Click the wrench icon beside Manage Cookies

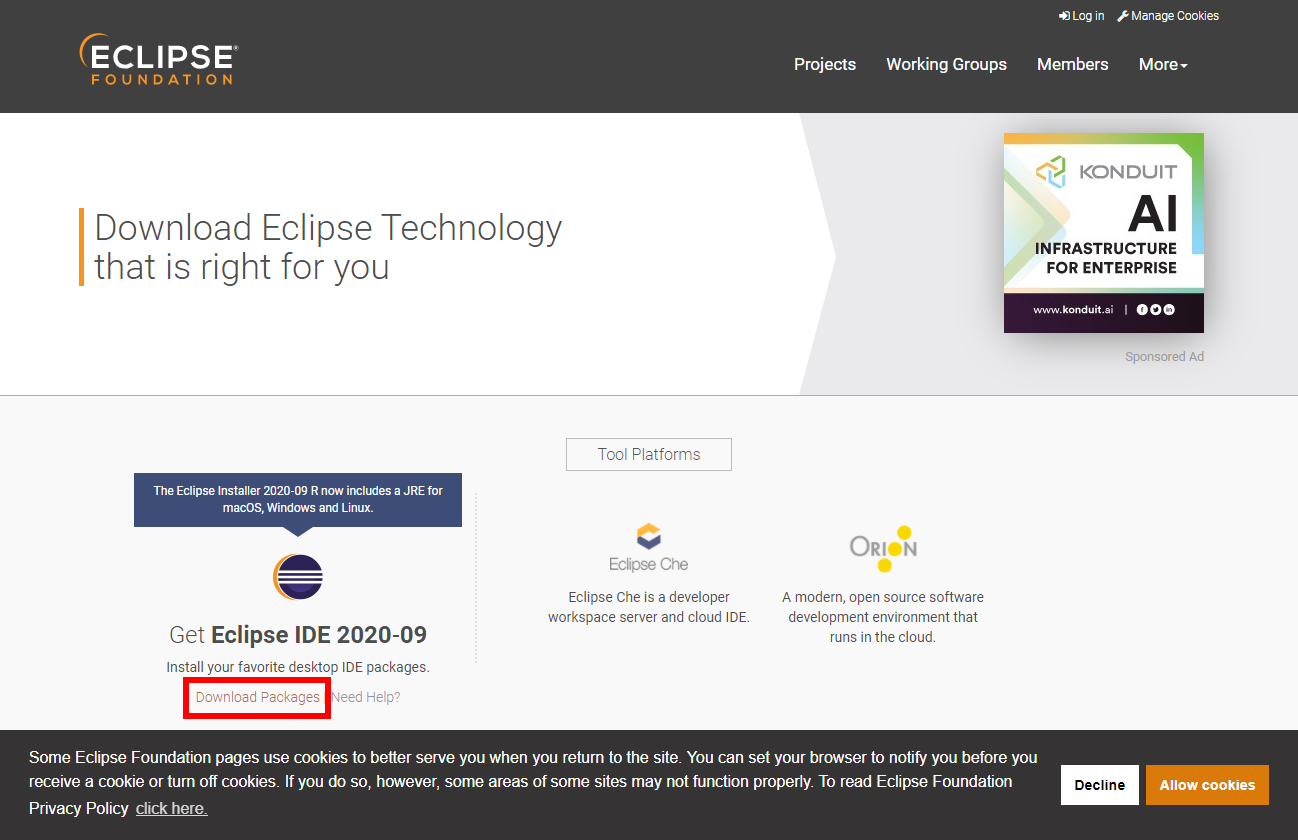pos(1123,16)
